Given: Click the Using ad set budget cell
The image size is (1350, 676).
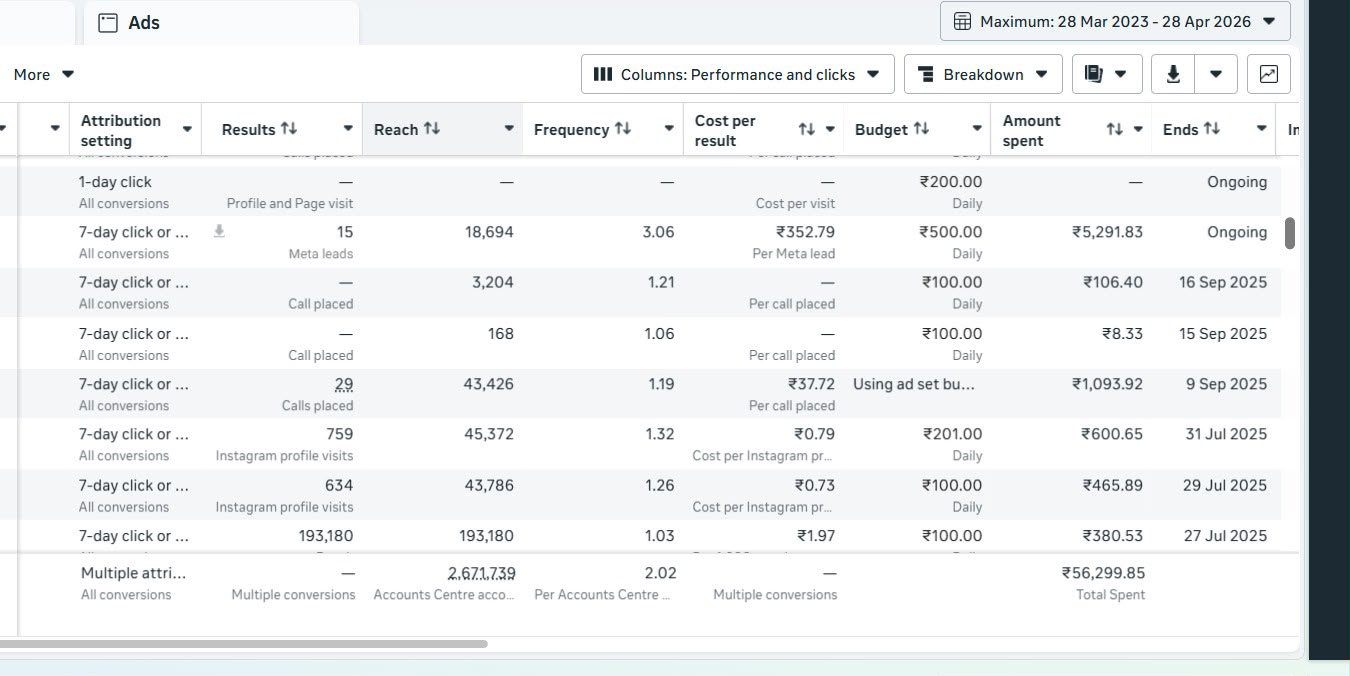Looking at the screenshot, I should [x=913, y=384].
